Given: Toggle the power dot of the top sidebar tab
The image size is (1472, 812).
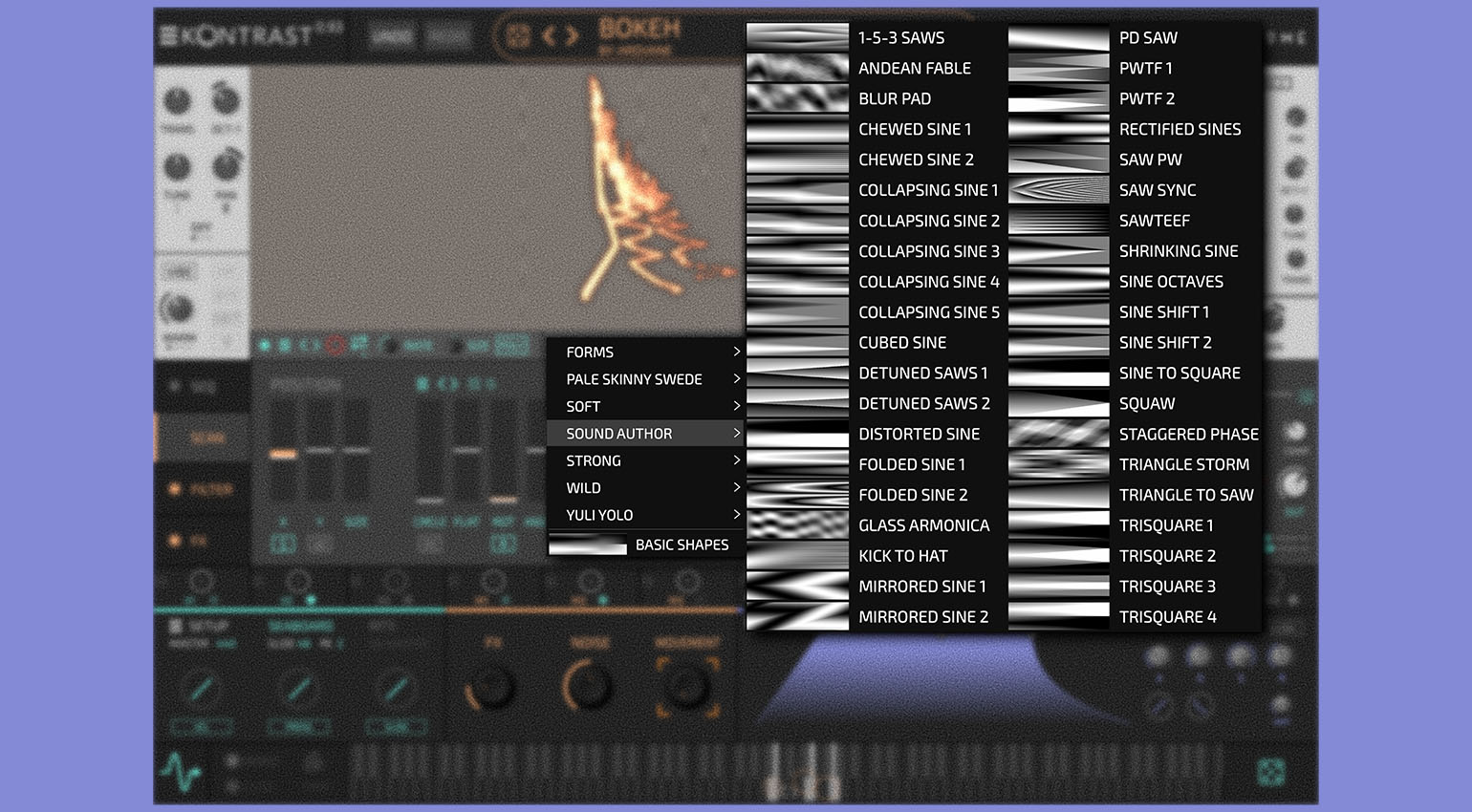Looking at the screenshot, I should tap(175, 387).
